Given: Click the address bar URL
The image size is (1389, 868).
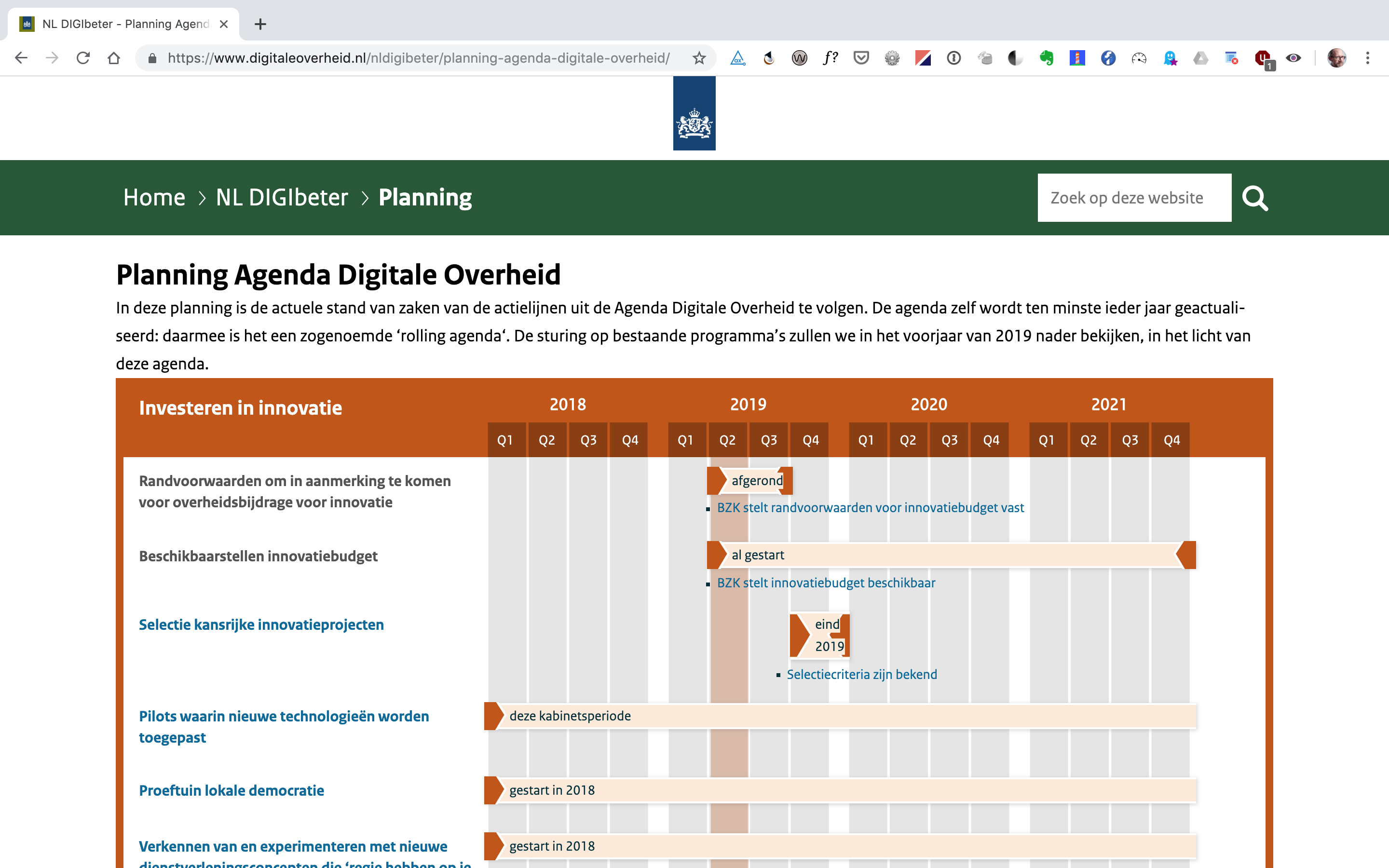Looking at the screenshot, I should click(419, 58).
